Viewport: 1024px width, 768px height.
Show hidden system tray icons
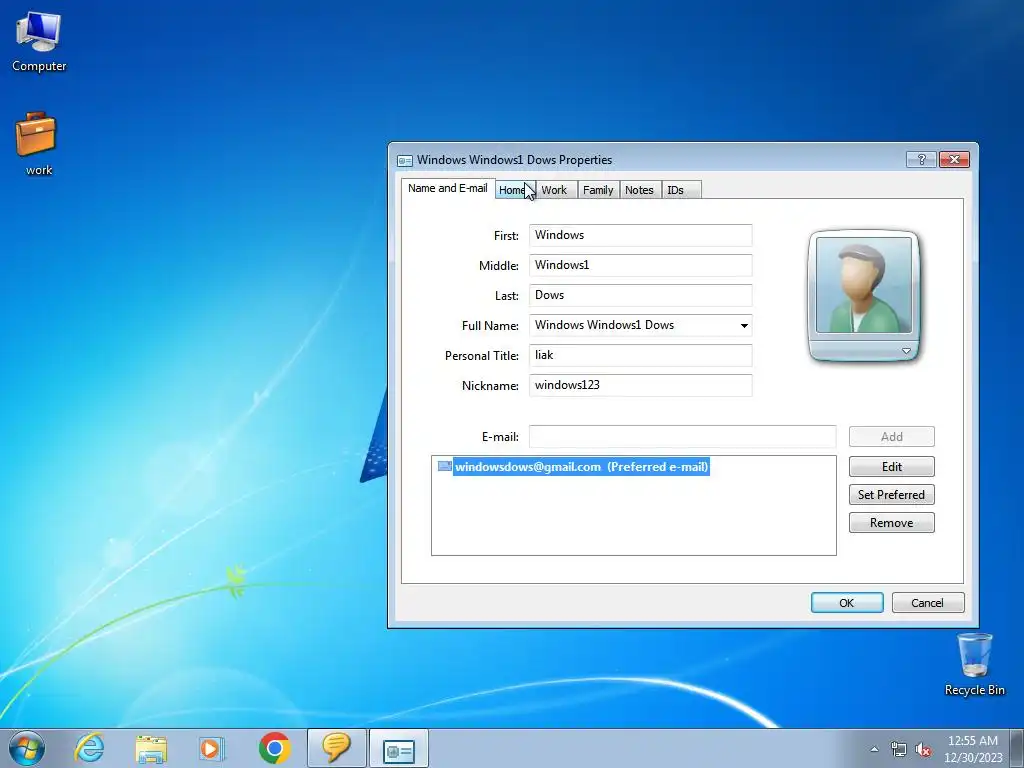pos(874,749)
